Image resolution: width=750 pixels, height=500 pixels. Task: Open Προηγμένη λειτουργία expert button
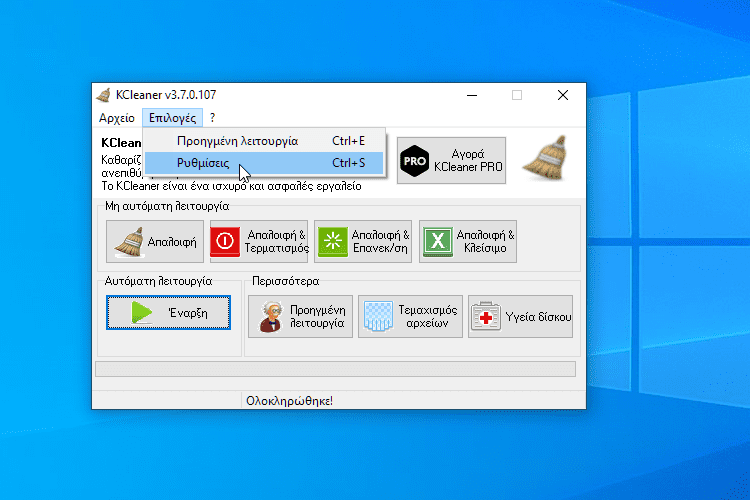click(x=300, y=317)
